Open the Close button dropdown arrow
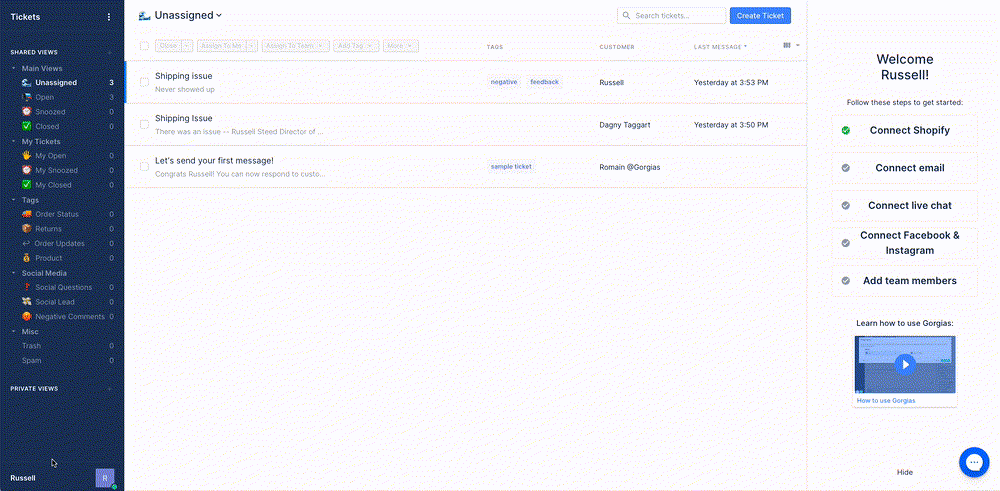This screenshot has width=1000, height=491. [x=187, y=46]
